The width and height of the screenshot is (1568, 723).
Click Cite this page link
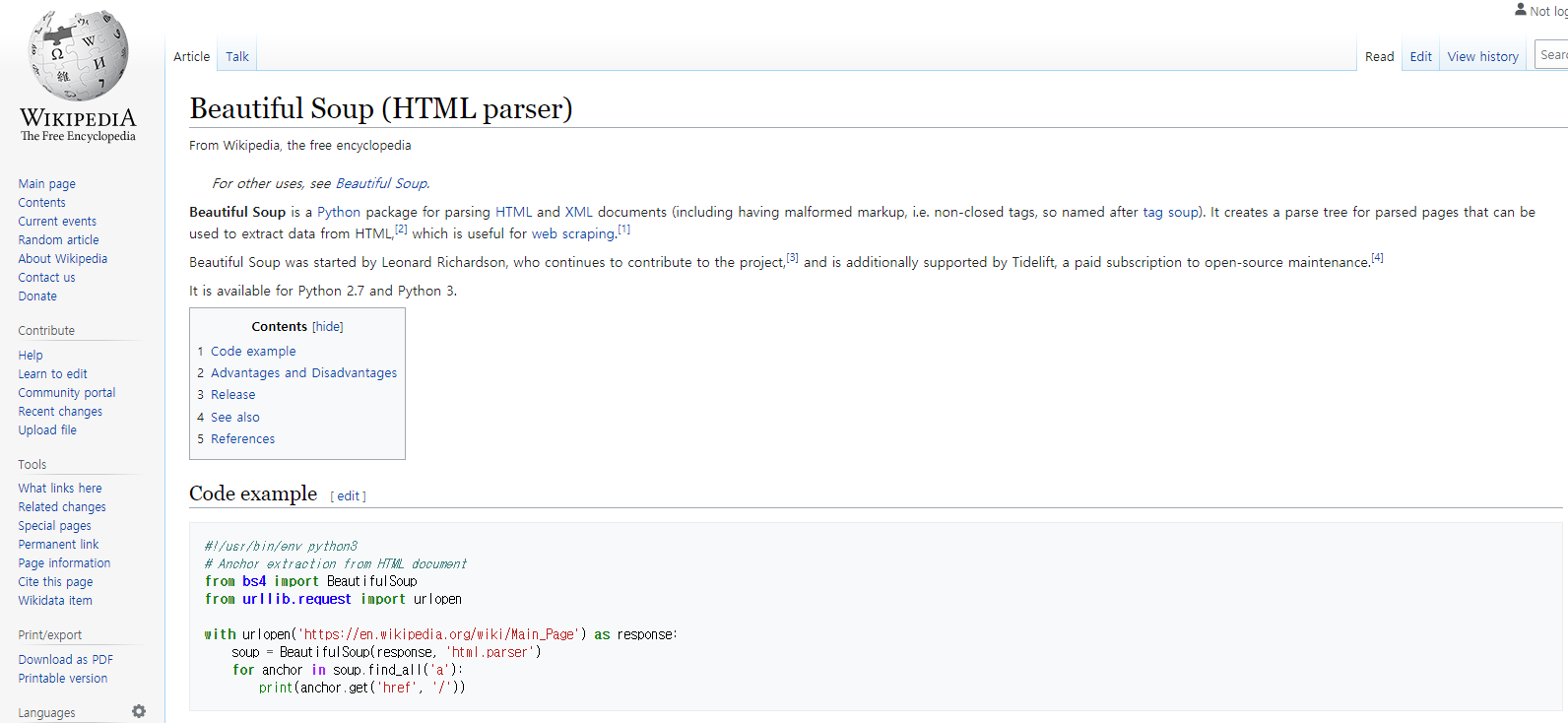(x=55, y=582)
